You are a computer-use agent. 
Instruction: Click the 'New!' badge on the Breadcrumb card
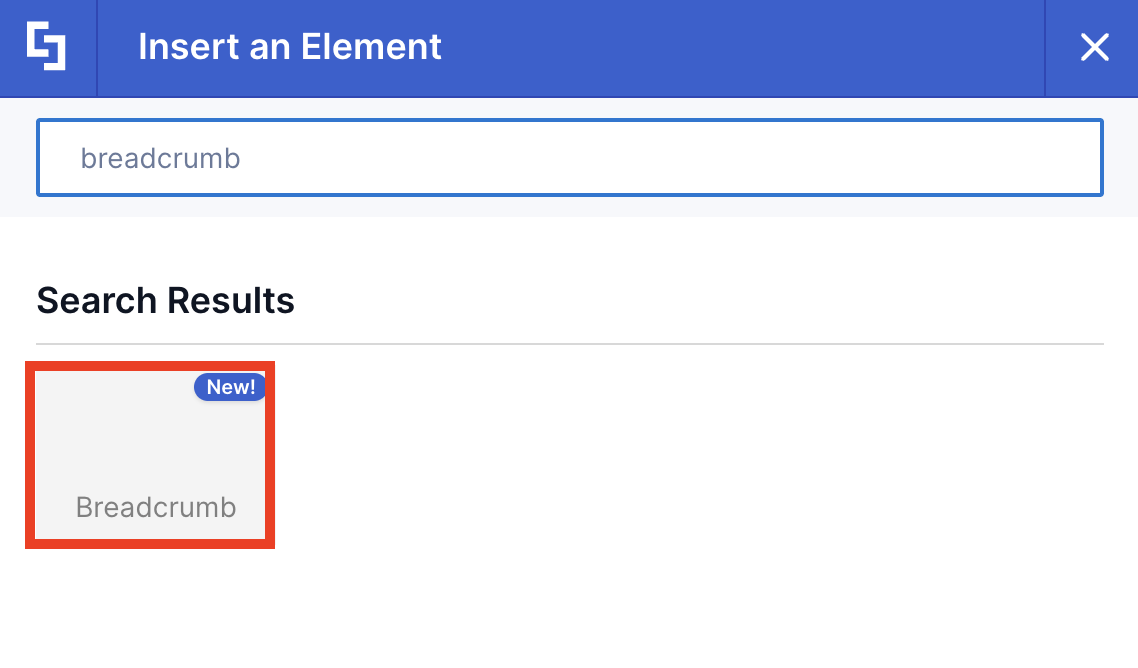tap(230, 388)
